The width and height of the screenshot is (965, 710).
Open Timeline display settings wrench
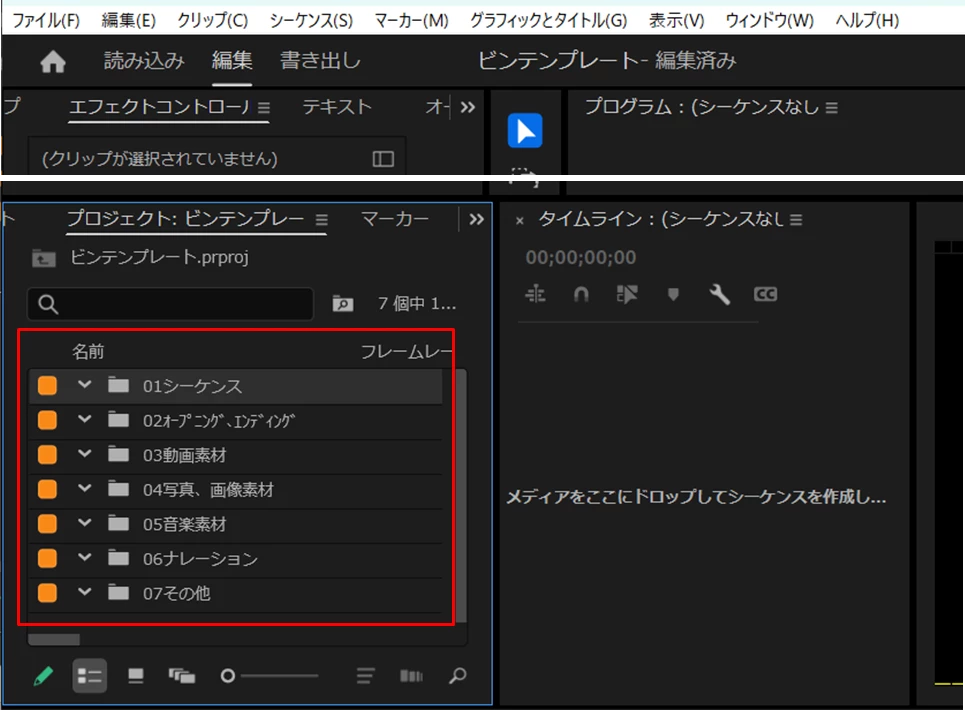pos(719,295)
